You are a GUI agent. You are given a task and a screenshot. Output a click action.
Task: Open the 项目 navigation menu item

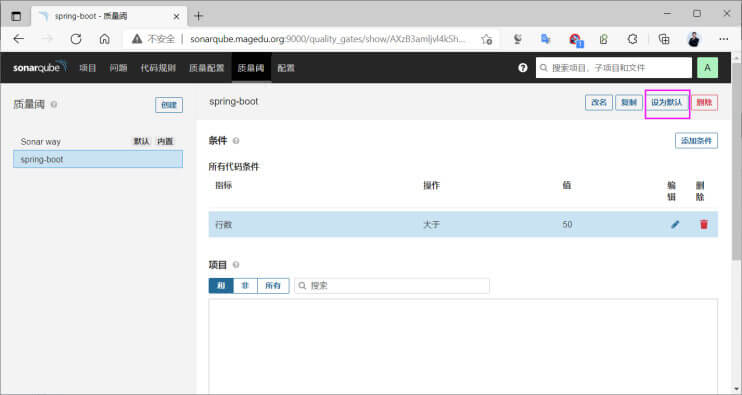88,68
